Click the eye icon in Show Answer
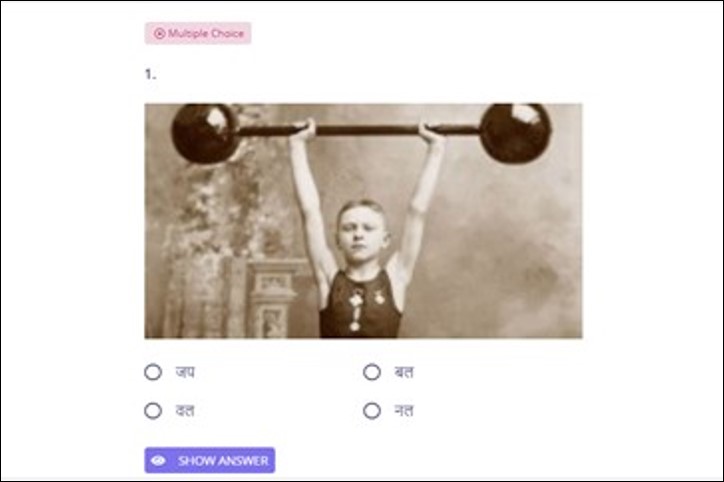The image size is (724, 482). click(158, 460)
